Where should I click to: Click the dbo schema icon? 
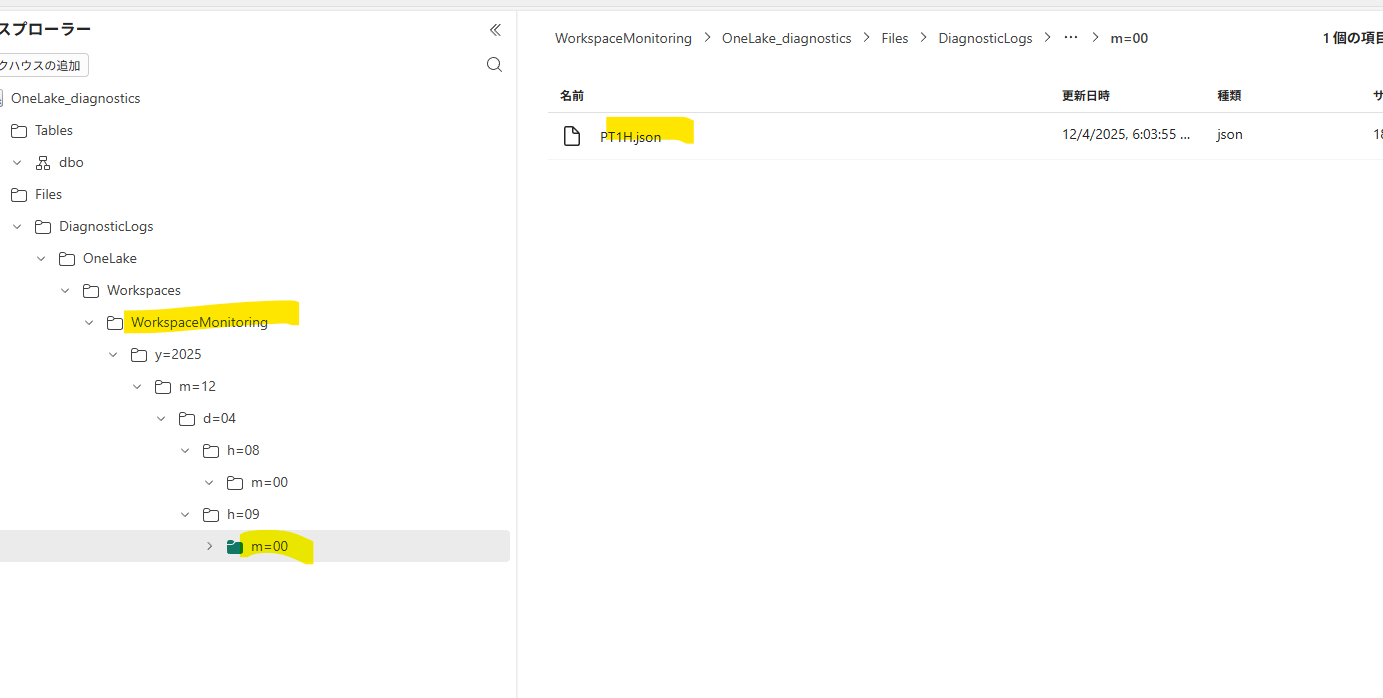(43, 162)
